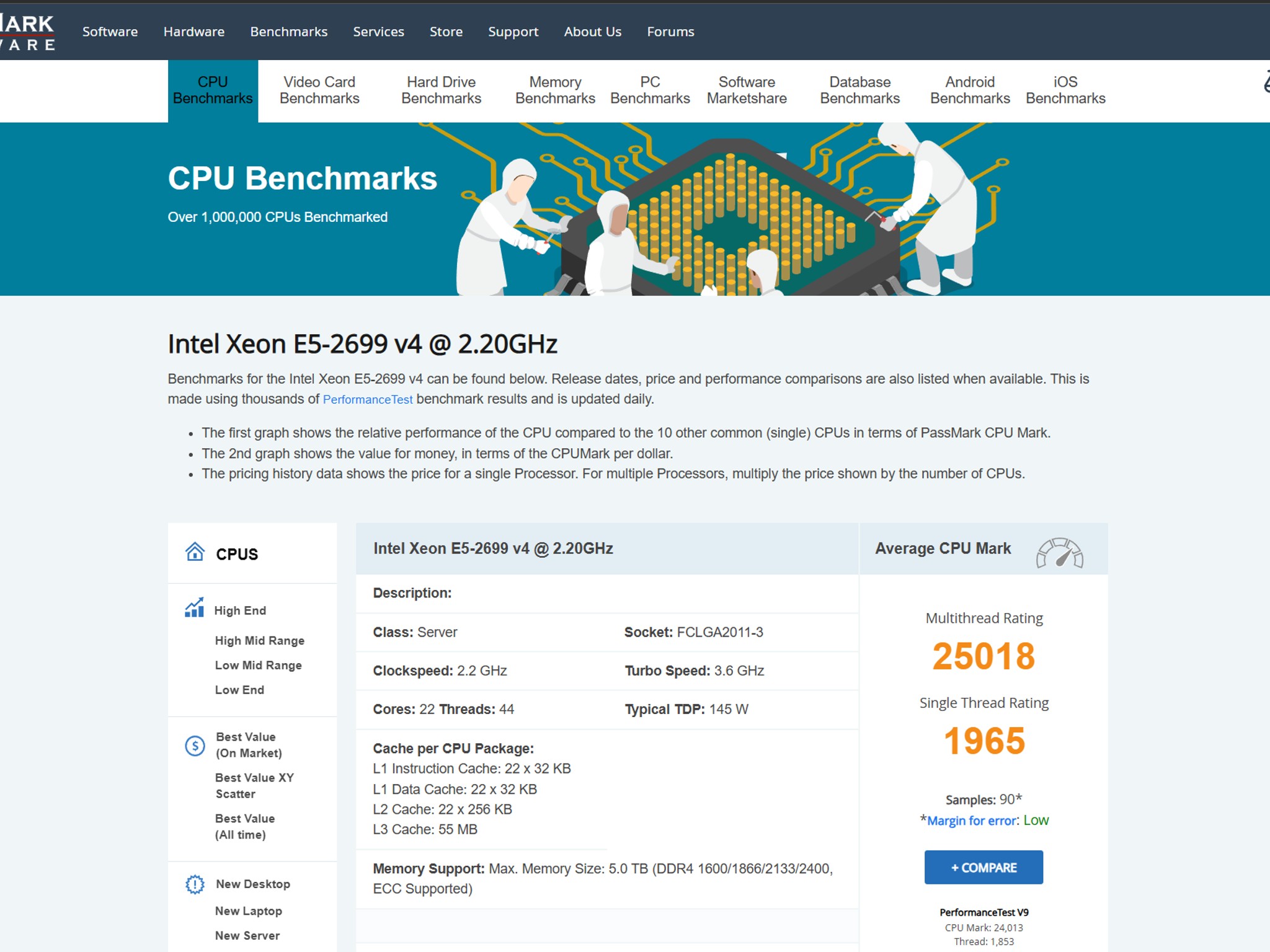1270x952 pixels.
Task: Visit the Forums link
Action: [670, 32]
